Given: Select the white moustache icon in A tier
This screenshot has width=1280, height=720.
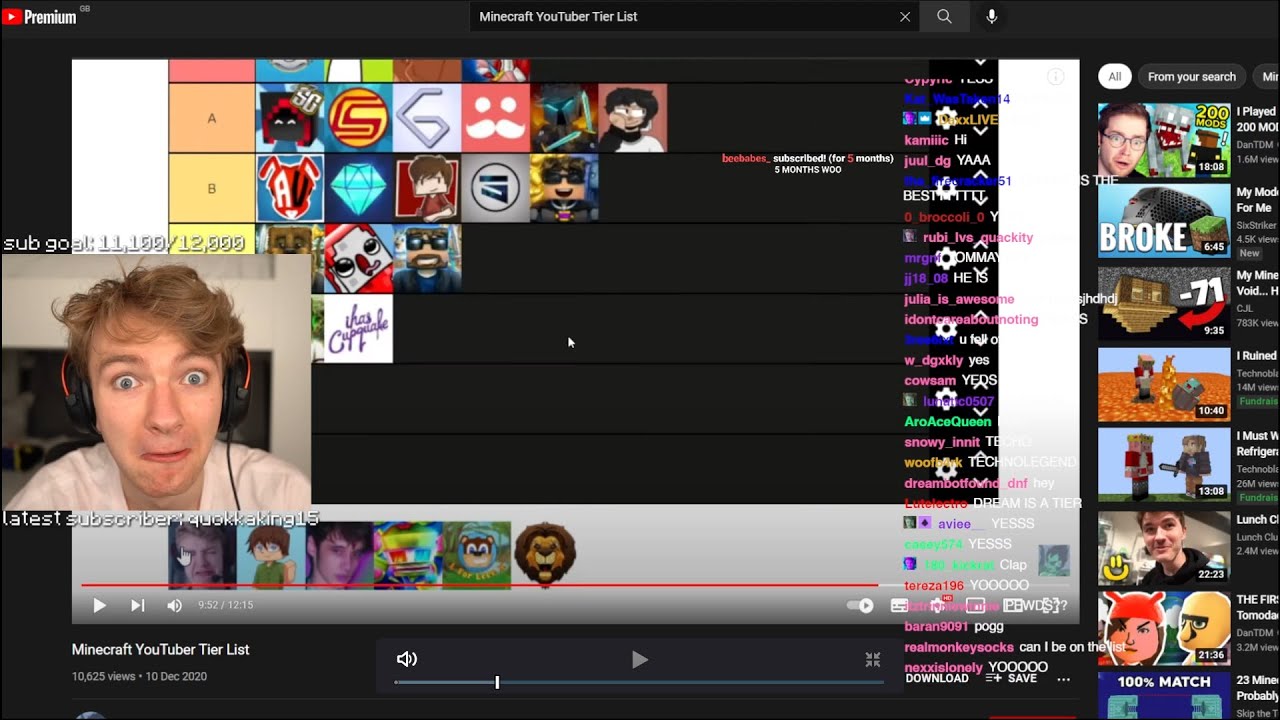Looking at the screenshot, I should [495, 118].
